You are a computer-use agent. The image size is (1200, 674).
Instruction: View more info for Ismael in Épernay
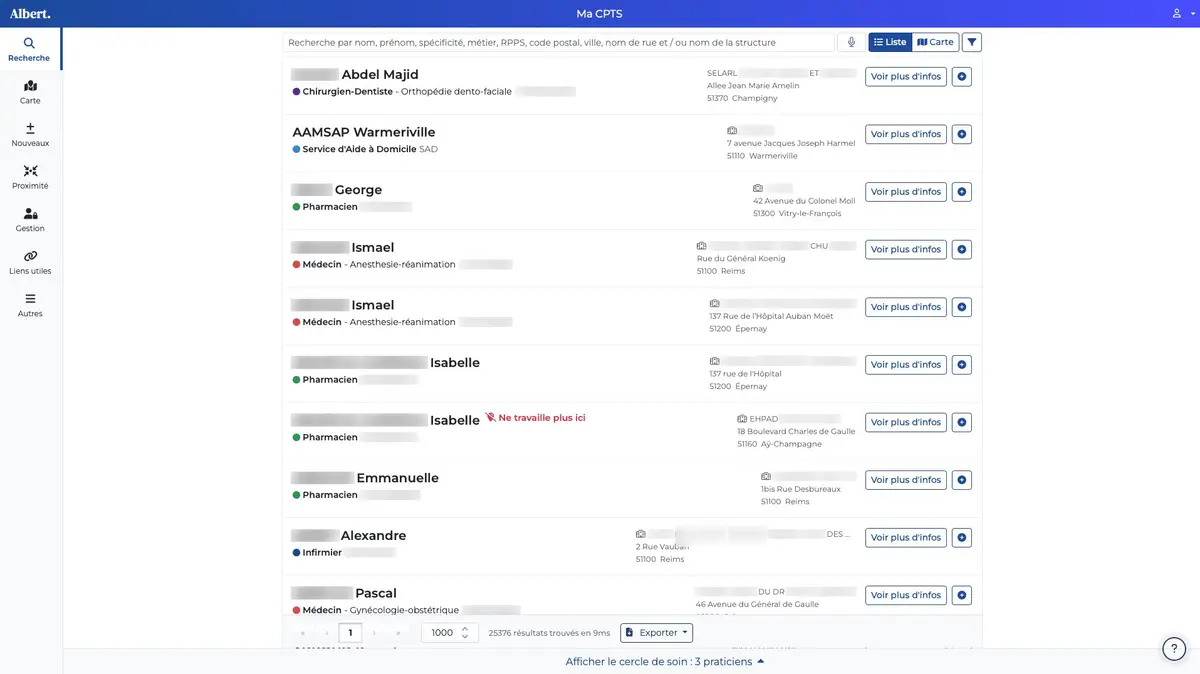click(x=906, y=307)
